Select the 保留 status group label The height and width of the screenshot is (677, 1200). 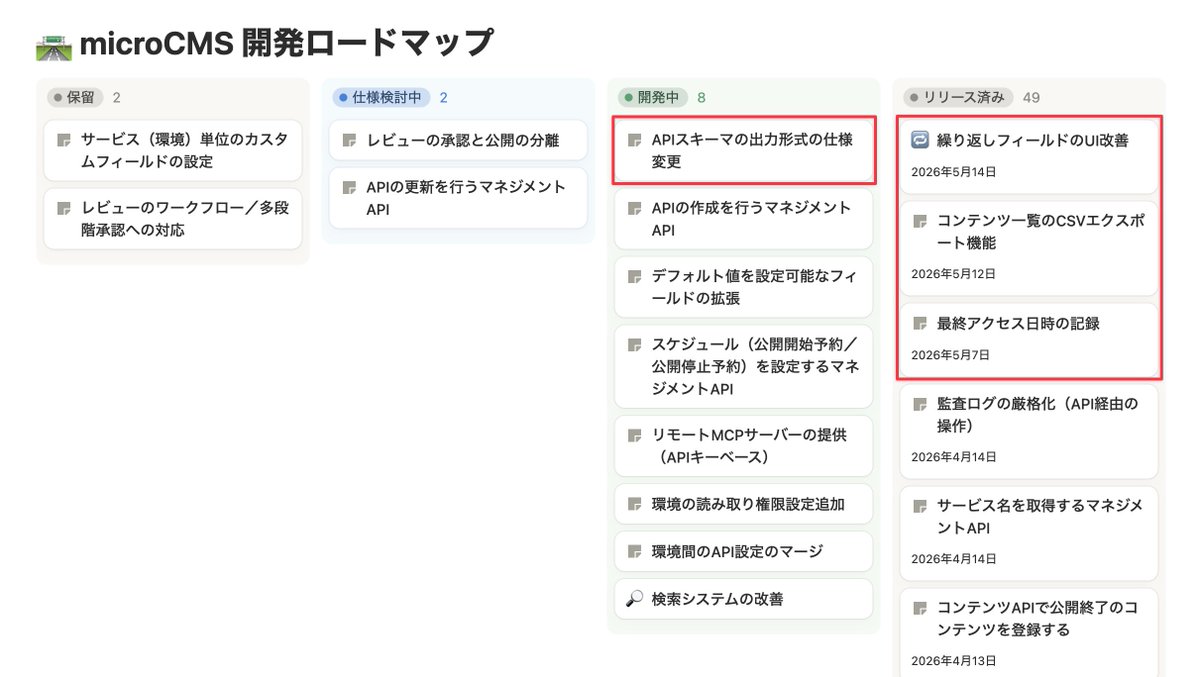pyautogui.click(x=75, y=97)
